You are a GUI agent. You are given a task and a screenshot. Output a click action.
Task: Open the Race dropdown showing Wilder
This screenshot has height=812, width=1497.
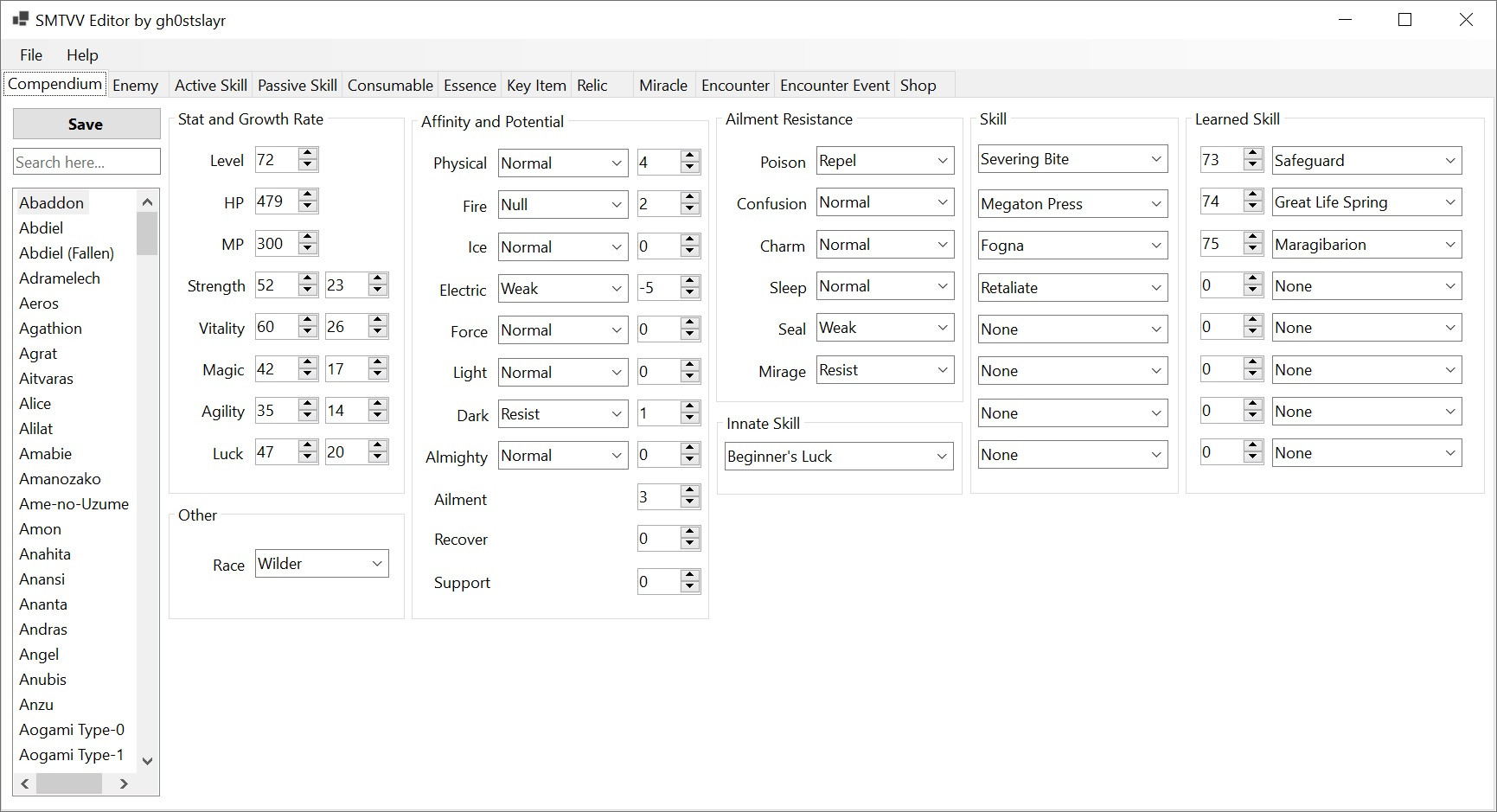(322, 563)
